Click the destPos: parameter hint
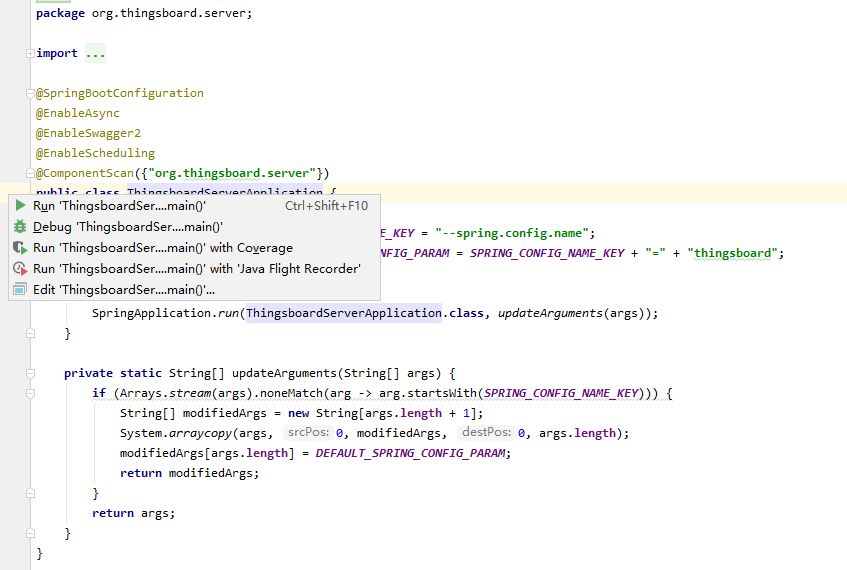Image resolution: width=847 pixels, height=570 pixels. pos(486,432)
